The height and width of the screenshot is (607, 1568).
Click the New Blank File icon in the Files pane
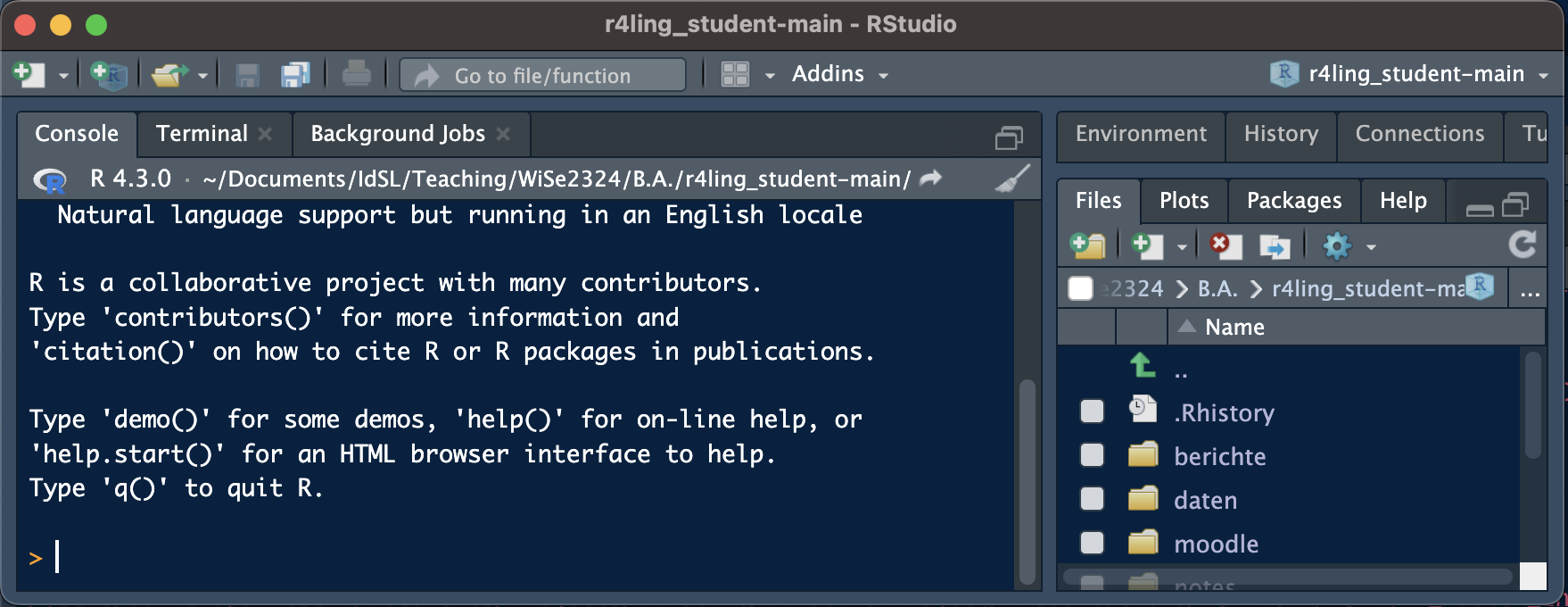[x=1147, y=245]
